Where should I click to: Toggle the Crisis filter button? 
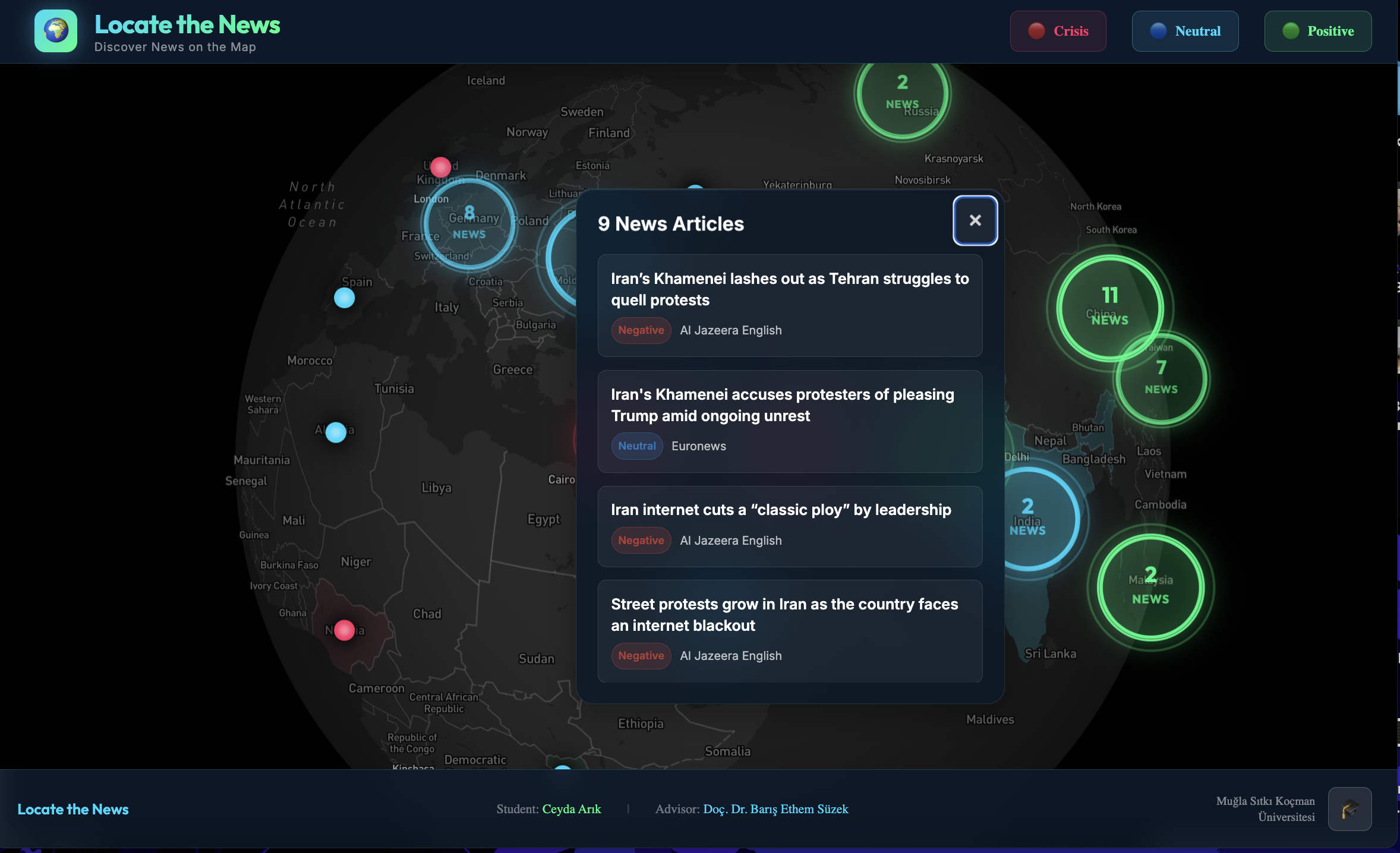tap(1058, 31)
